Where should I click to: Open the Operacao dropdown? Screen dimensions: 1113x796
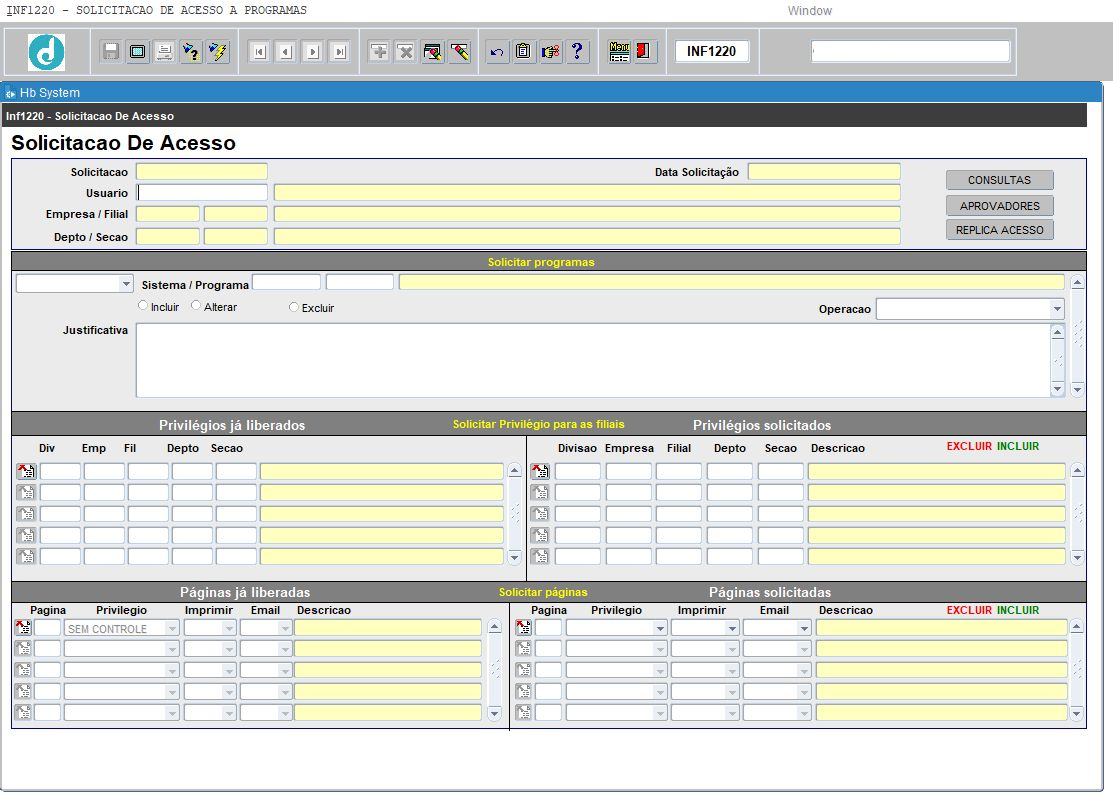(1057, 309)
